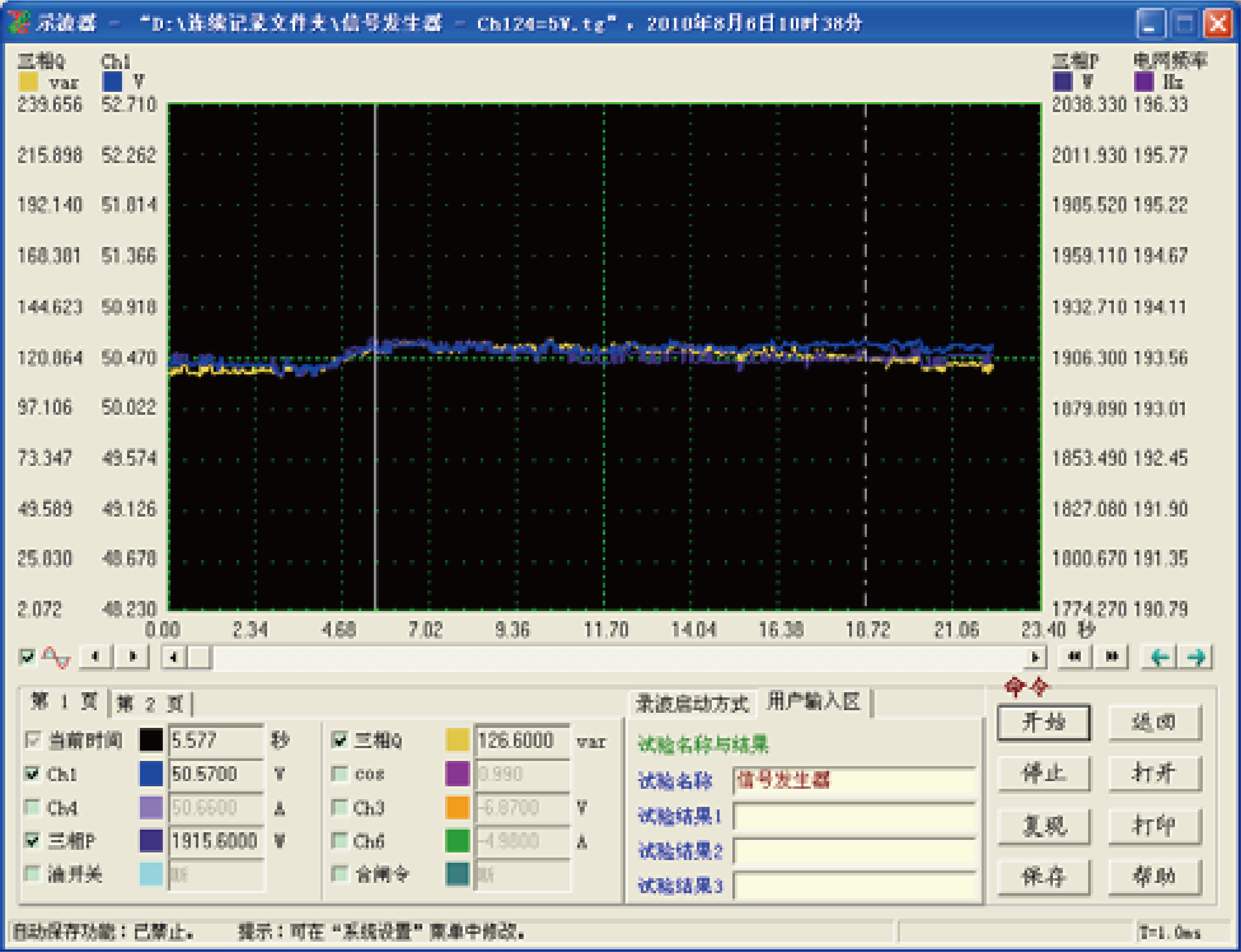Click the right arrow of the horizontal scrollbar
The height and width of the screenshot is (952, 1241).
1035,657
